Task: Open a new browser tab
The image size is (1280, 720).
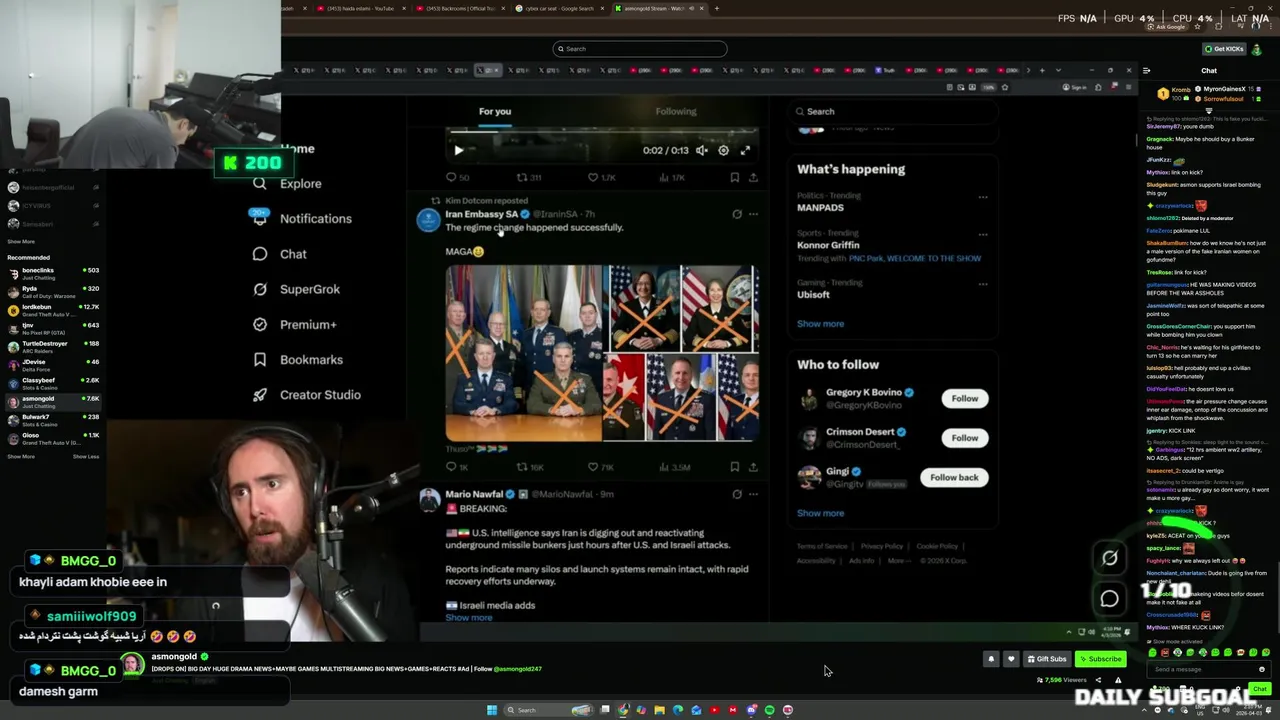Action: tap(716, 8)
